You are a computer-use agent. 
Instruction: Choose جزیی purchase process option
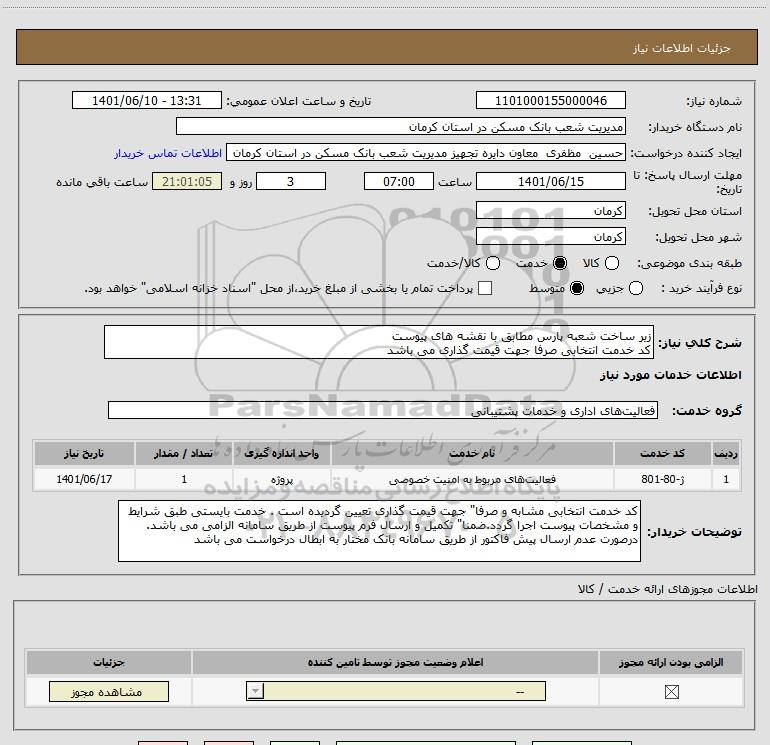[x=636, y=288]
